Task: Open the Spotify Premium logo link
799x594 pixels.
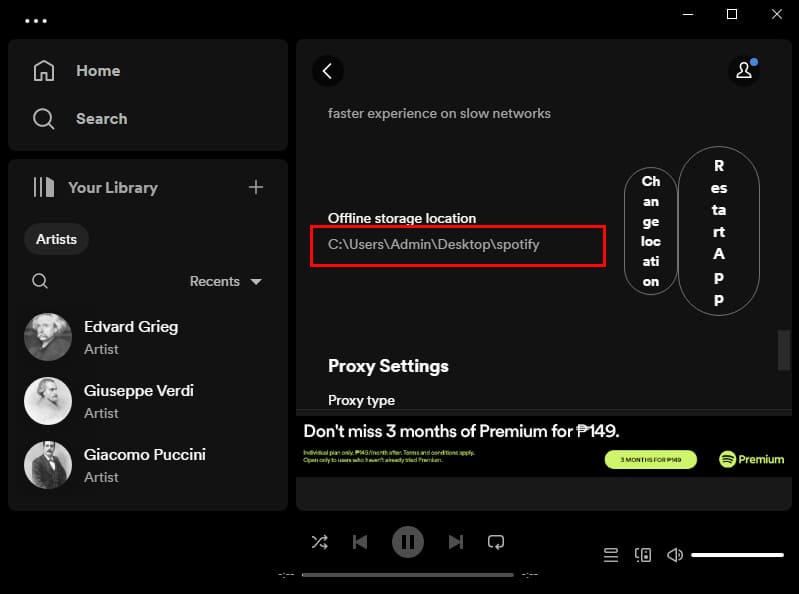Action: (752, 460)
